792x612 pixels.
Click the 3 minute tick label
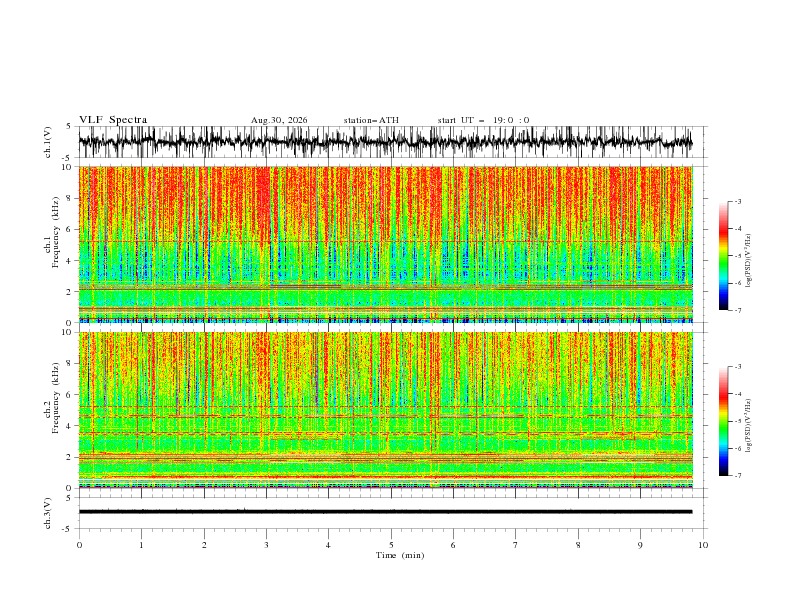pos(266,545)
